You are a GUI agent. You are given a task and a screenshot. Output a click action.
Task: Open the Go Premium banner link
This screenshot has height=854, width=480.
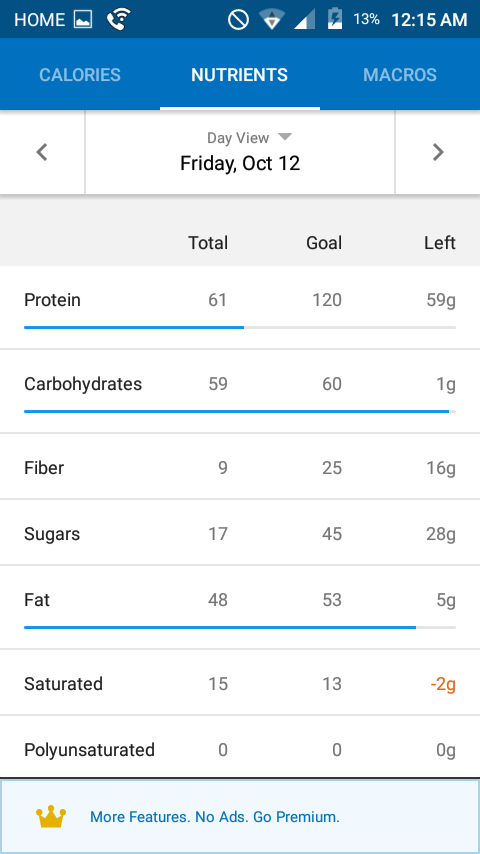(215, 817)
